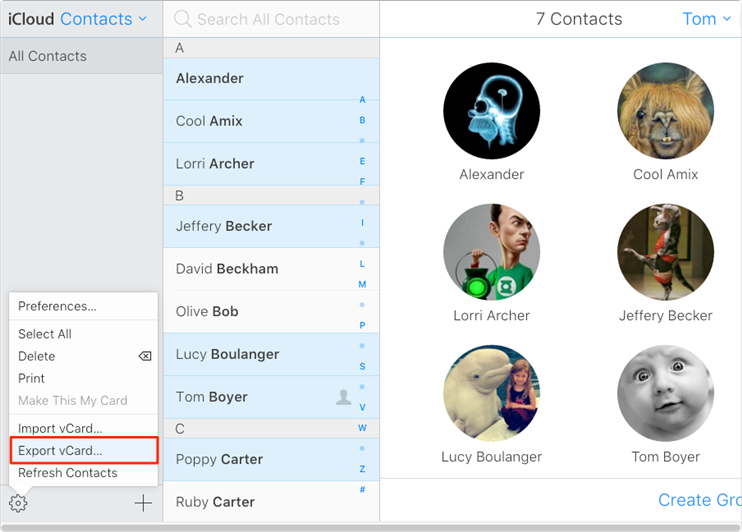742x532 pixels.
Task: Jump to letter B in index
Action: point(362,120)
